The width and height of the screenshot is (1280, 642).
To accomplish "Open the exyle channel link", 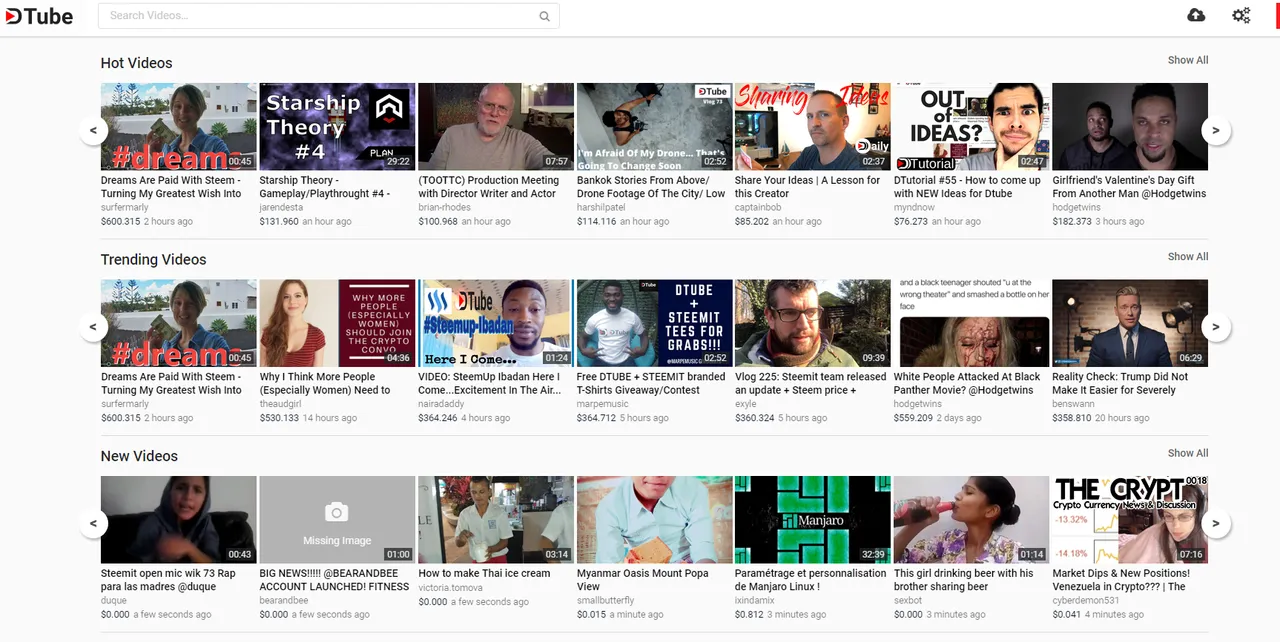I will point(746,404).
